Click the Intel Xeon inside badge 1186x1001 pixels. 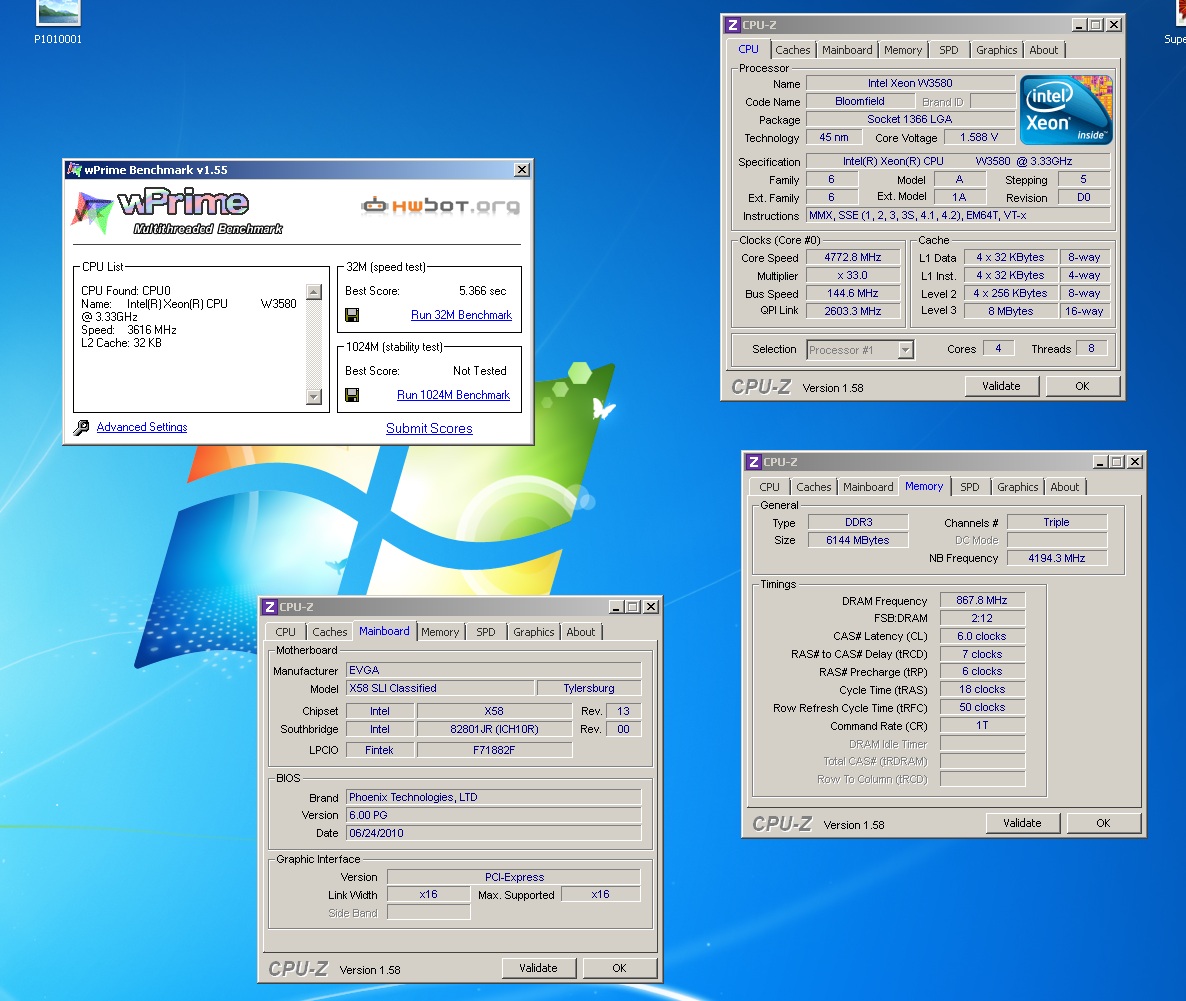1066,110
